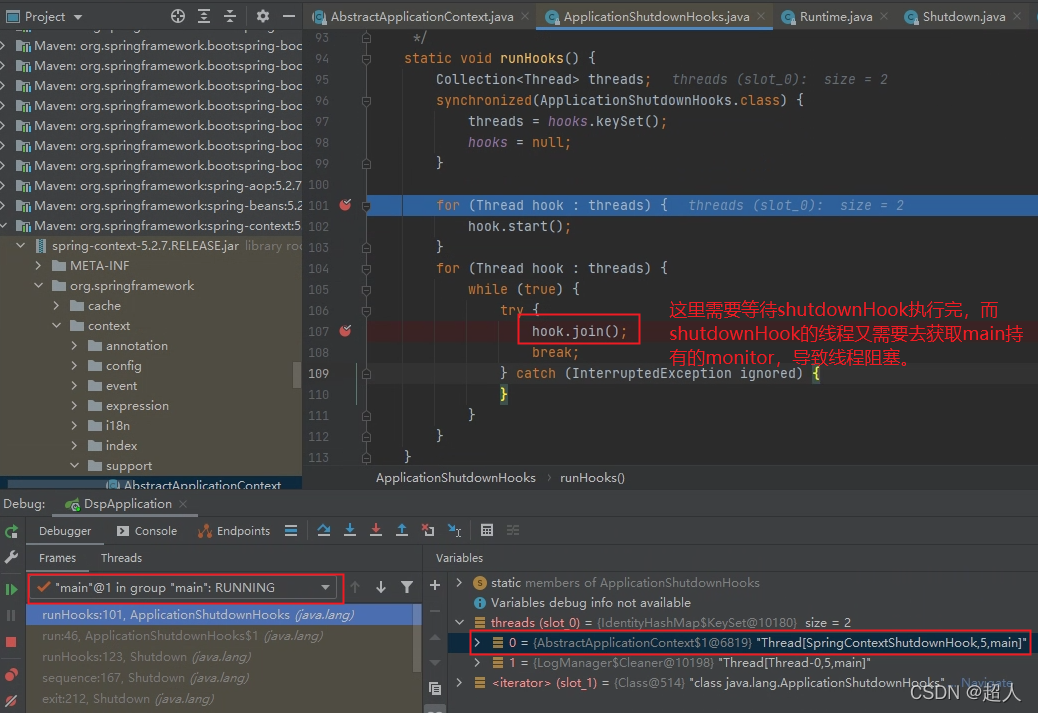Image resolution: width=1038 pixels, height=713 pixels.
Task: Collapse the context folder
Action: click(x=56, y=326)
